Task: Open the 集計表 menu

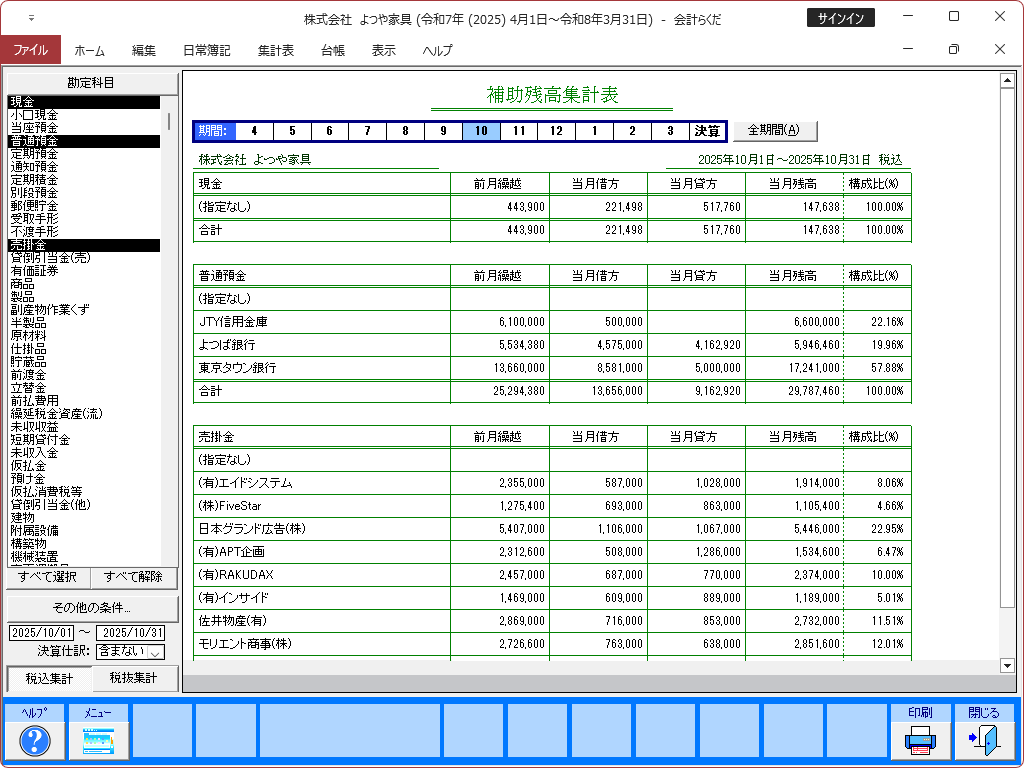Action: point(275,50)
